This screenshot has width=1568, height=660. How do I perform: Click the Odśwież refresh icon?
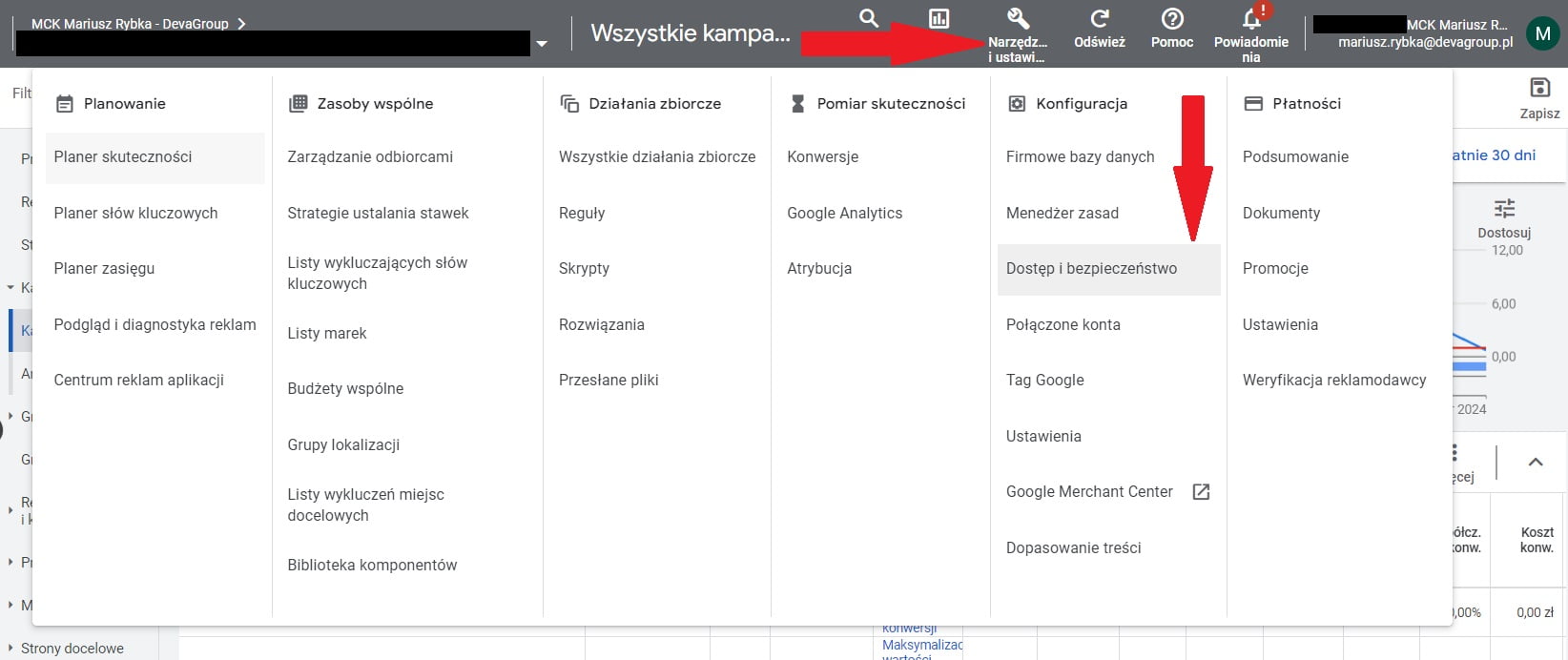click(x=1099, y=19)
